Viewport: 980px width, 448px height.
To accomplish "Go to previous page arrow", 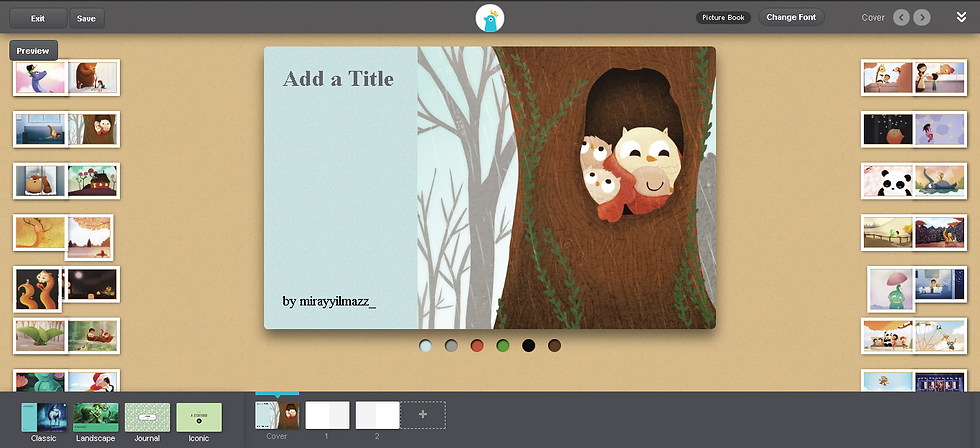I will pos(901,17).
